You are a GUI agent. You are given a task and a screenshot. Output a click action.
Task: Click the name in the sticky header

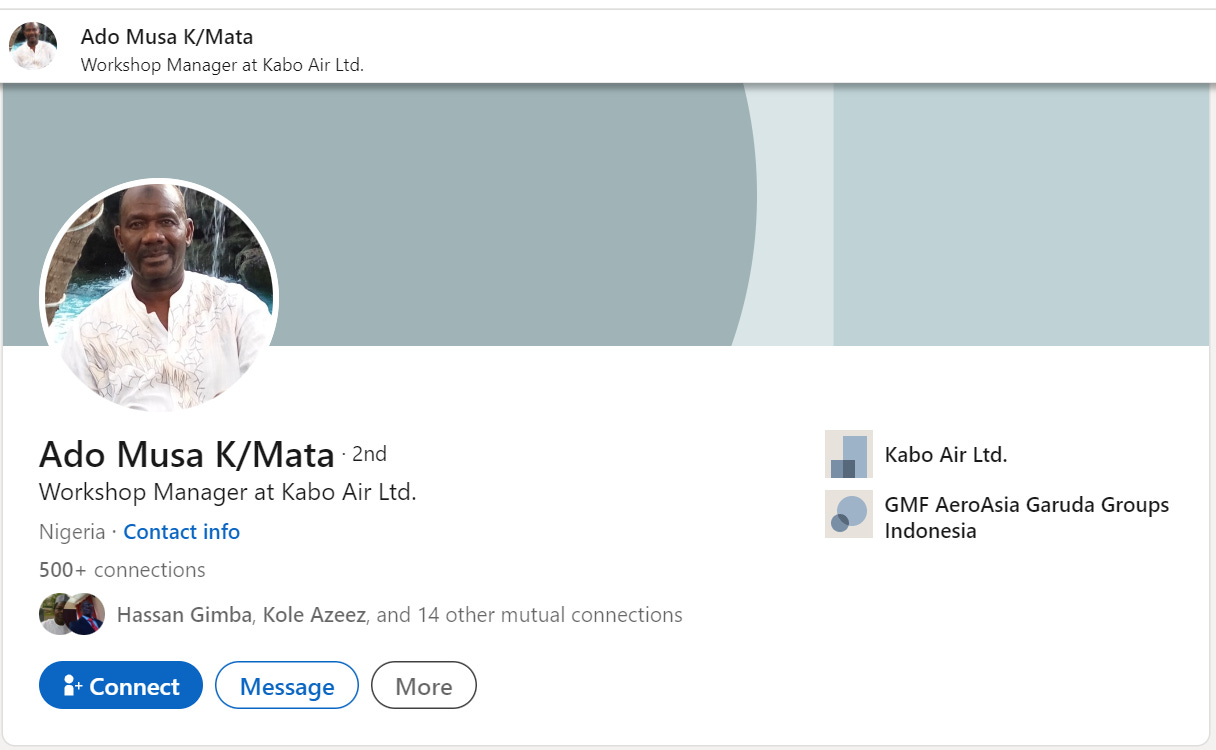click(167, 37)
